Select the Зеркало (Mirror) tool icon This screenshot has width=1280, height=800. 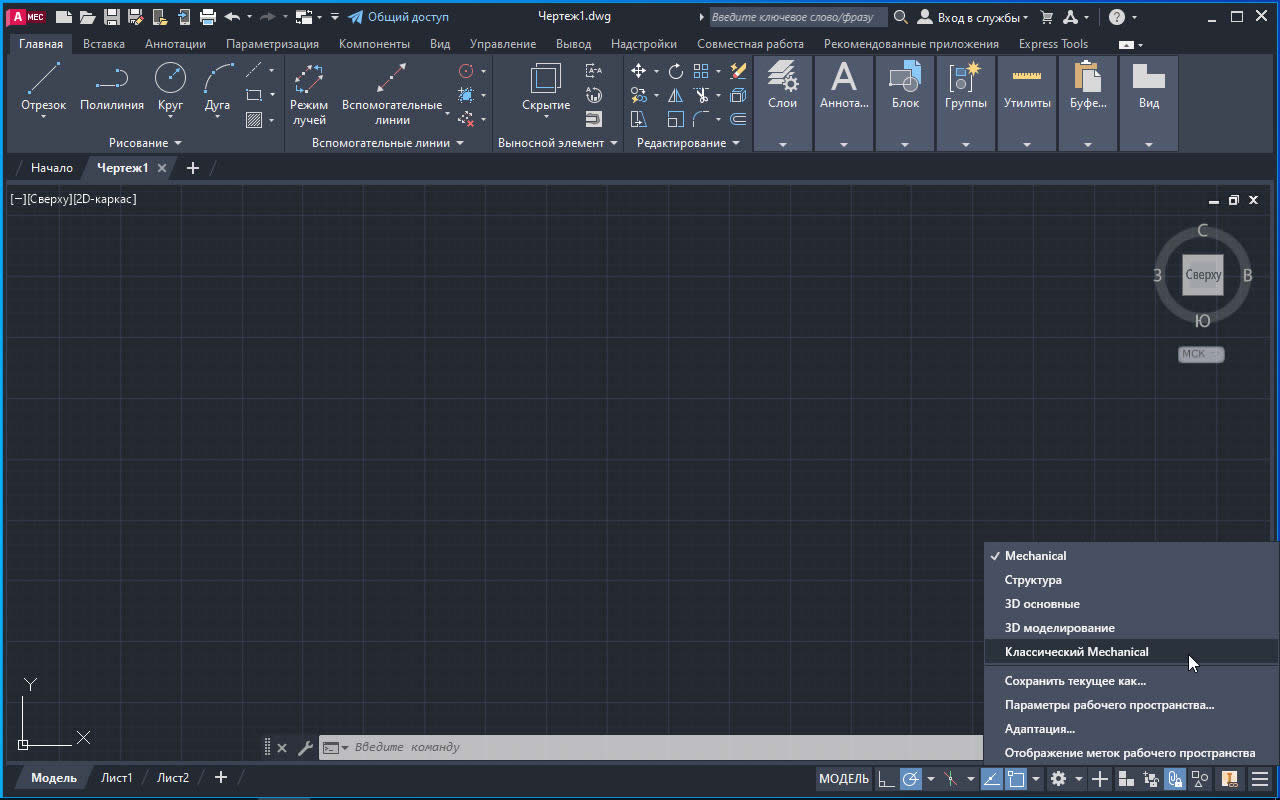[x=675, y=97]
